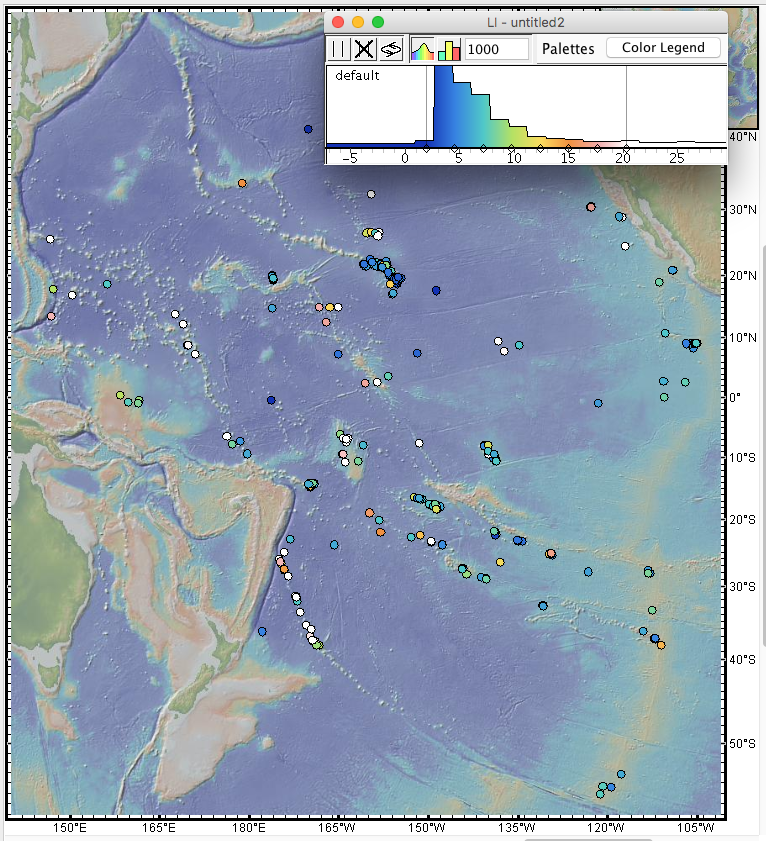766x841 pixels.
Task: Select the diamond marker at value 10
Action: point(512,148)
